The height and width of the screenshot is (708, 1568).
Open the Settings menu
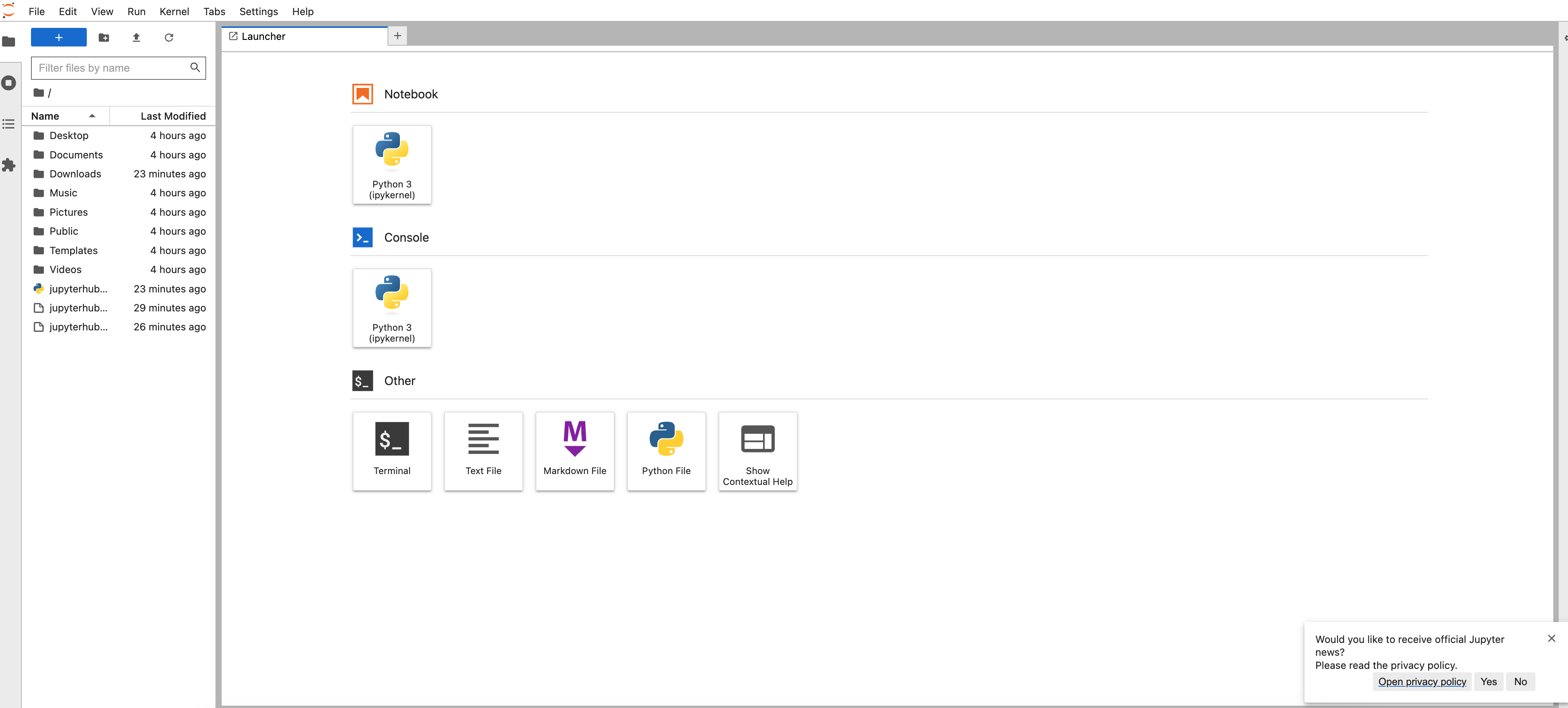(x=258, y=11)
